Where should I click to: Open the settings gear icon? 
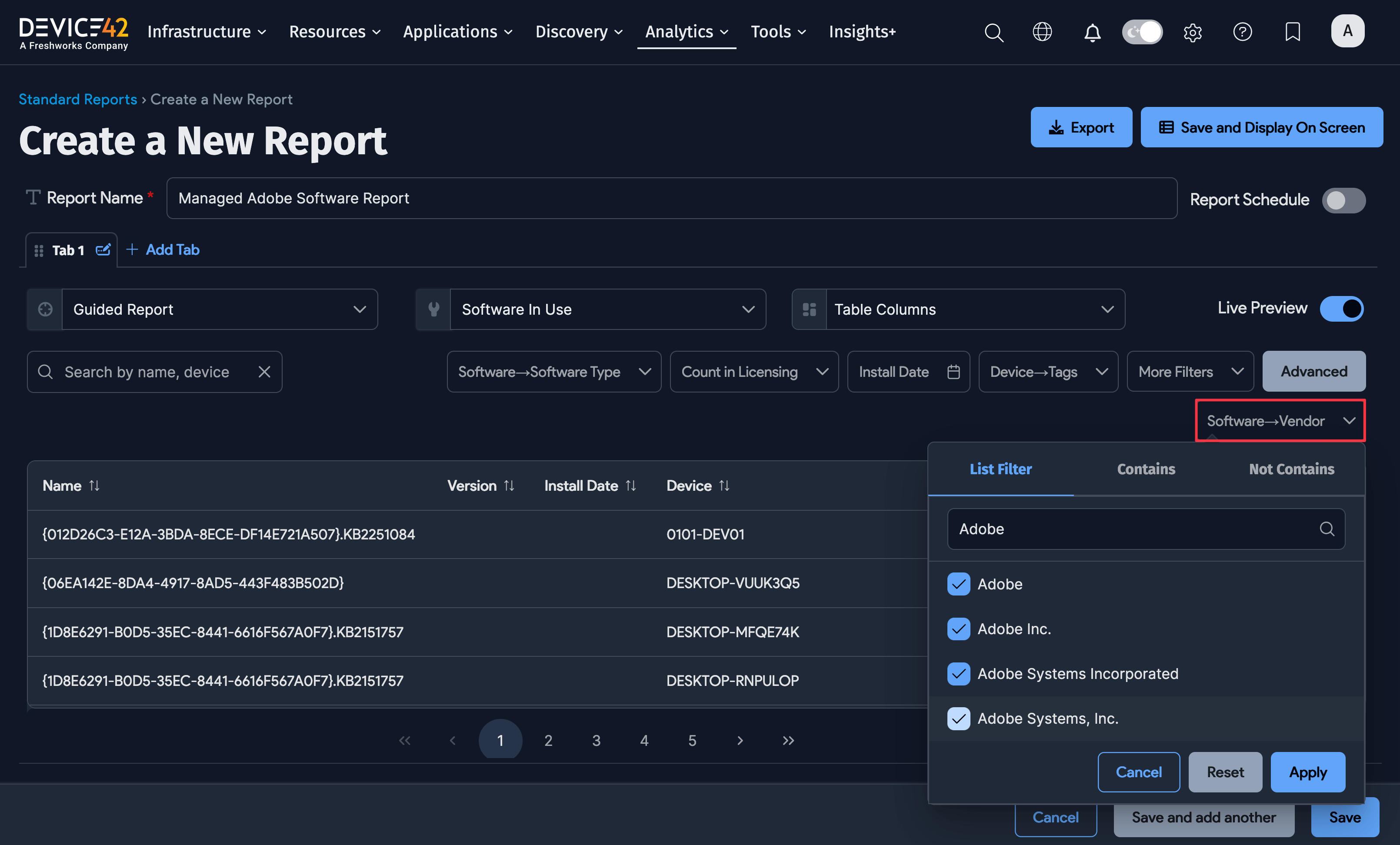[1193, 32]
